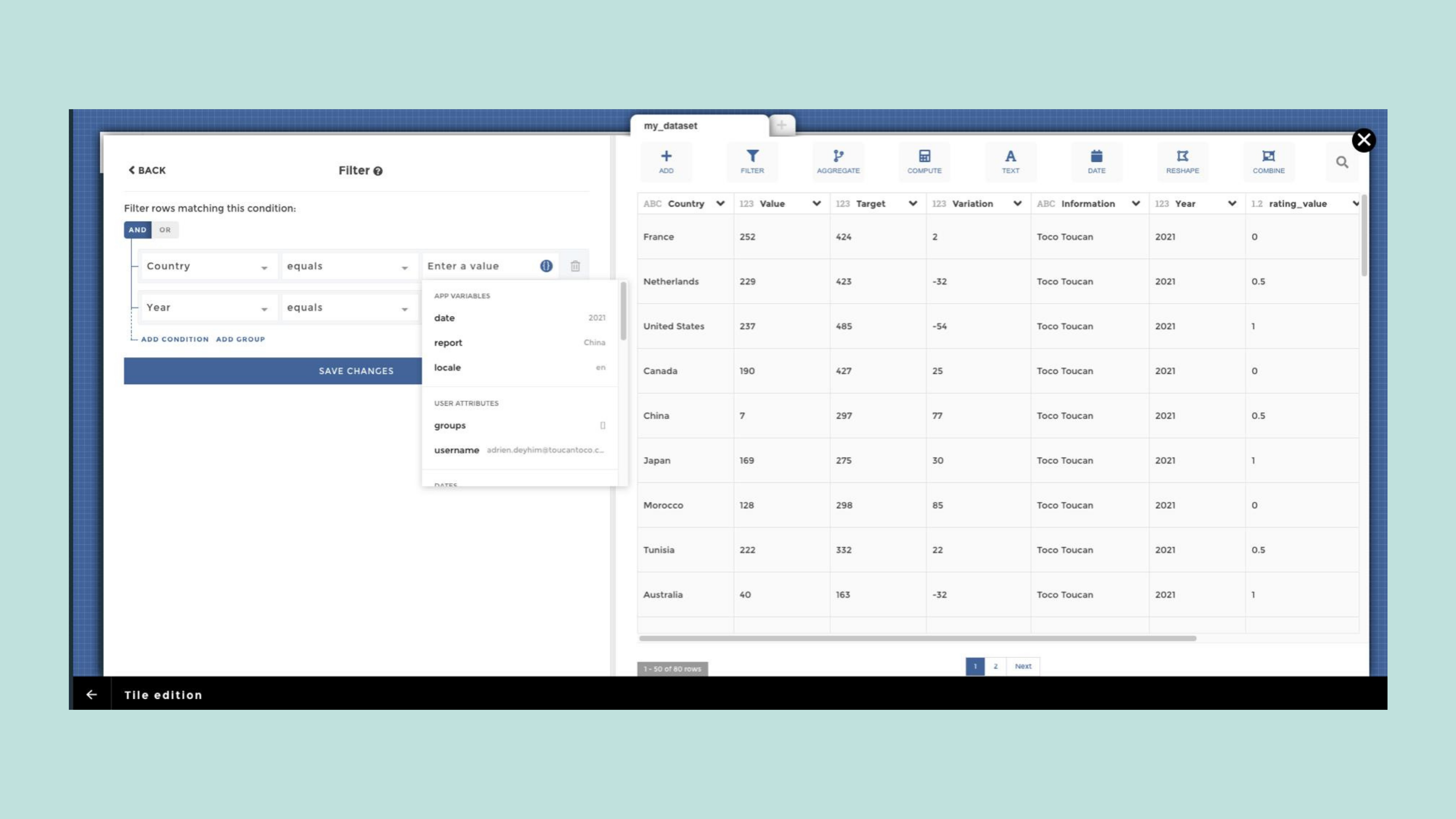
Task: Switch to the my_dataset tab
Action: 670,125
